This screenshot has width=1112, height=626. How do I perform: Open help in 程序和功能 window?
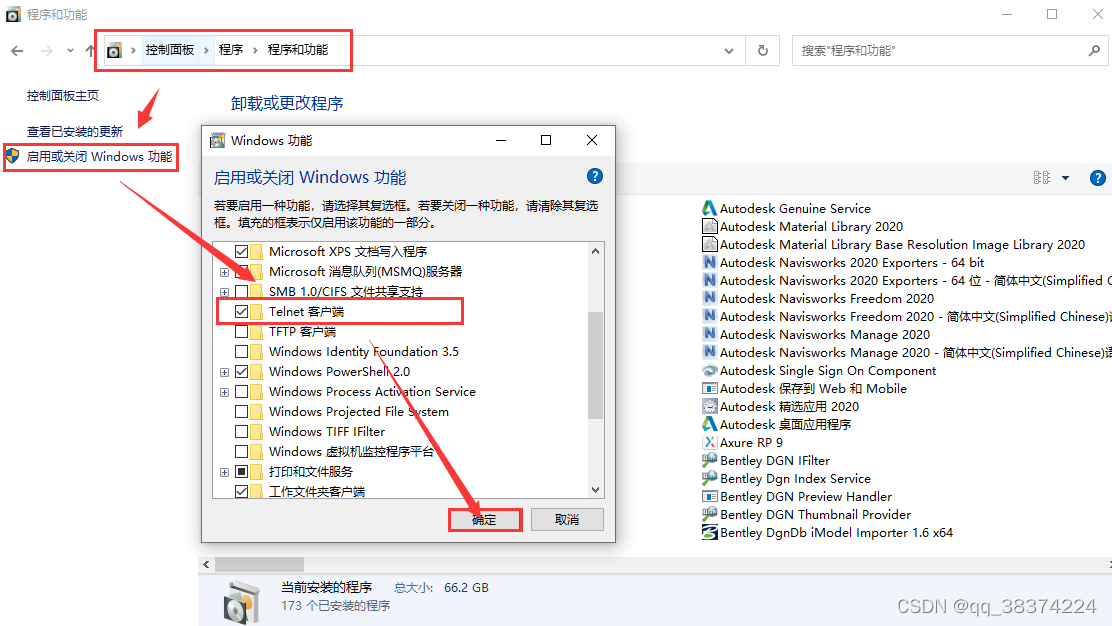1097,178
